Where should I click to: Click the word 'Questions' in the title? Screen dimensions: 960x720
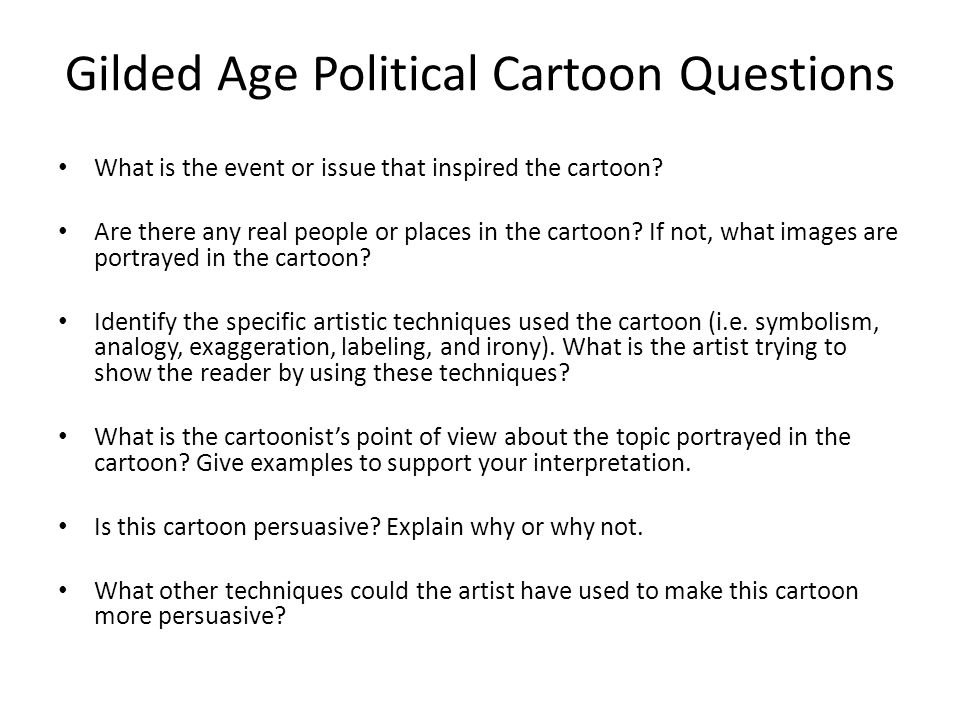tap(787, 75)
